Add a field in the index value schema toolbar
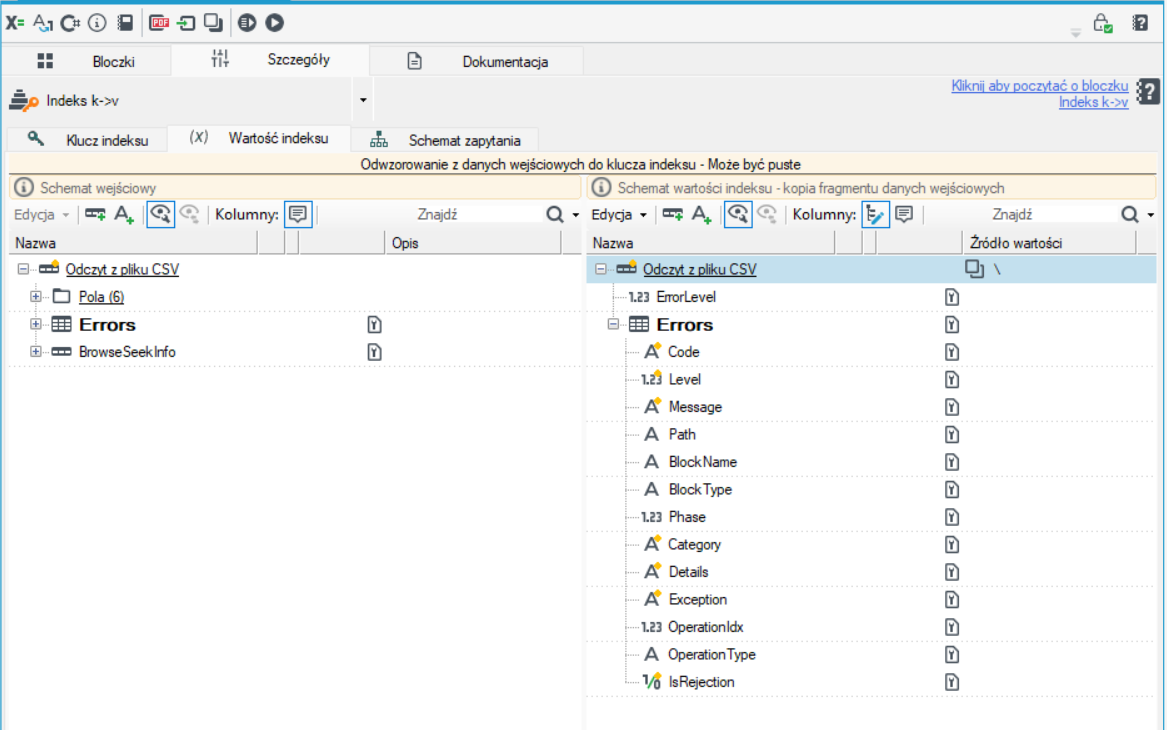 coord(673,214)
